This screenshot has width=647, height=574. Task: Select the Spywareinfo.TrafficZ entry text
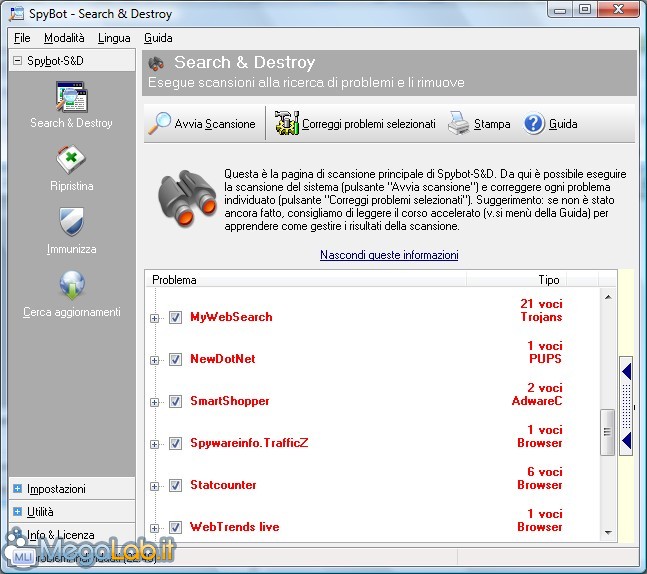tap(249, 443)
